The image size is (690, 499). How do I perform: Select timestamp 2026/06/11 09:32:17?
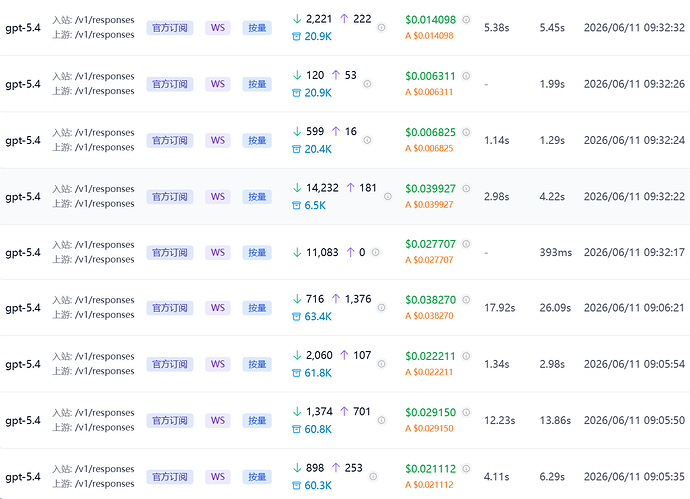[634, 253]
